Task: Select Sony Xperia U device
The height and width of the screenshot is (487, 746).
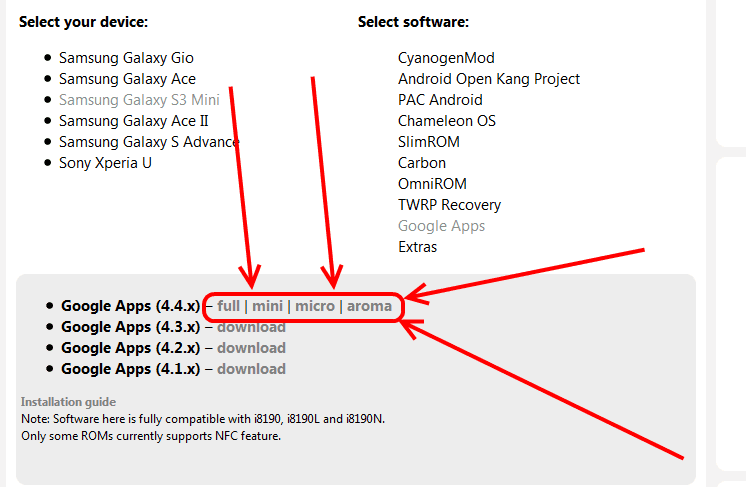Action: (105, 163)
